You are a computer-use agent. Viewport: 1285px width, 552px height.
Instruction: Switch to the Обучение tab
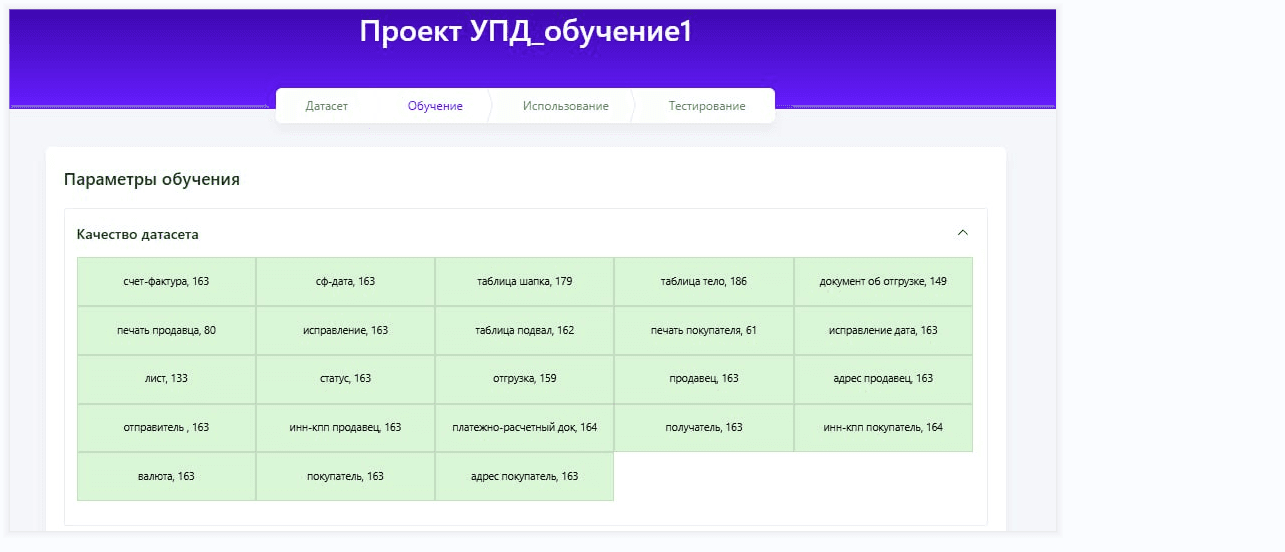pyautogui.click(x=435, y=106)
